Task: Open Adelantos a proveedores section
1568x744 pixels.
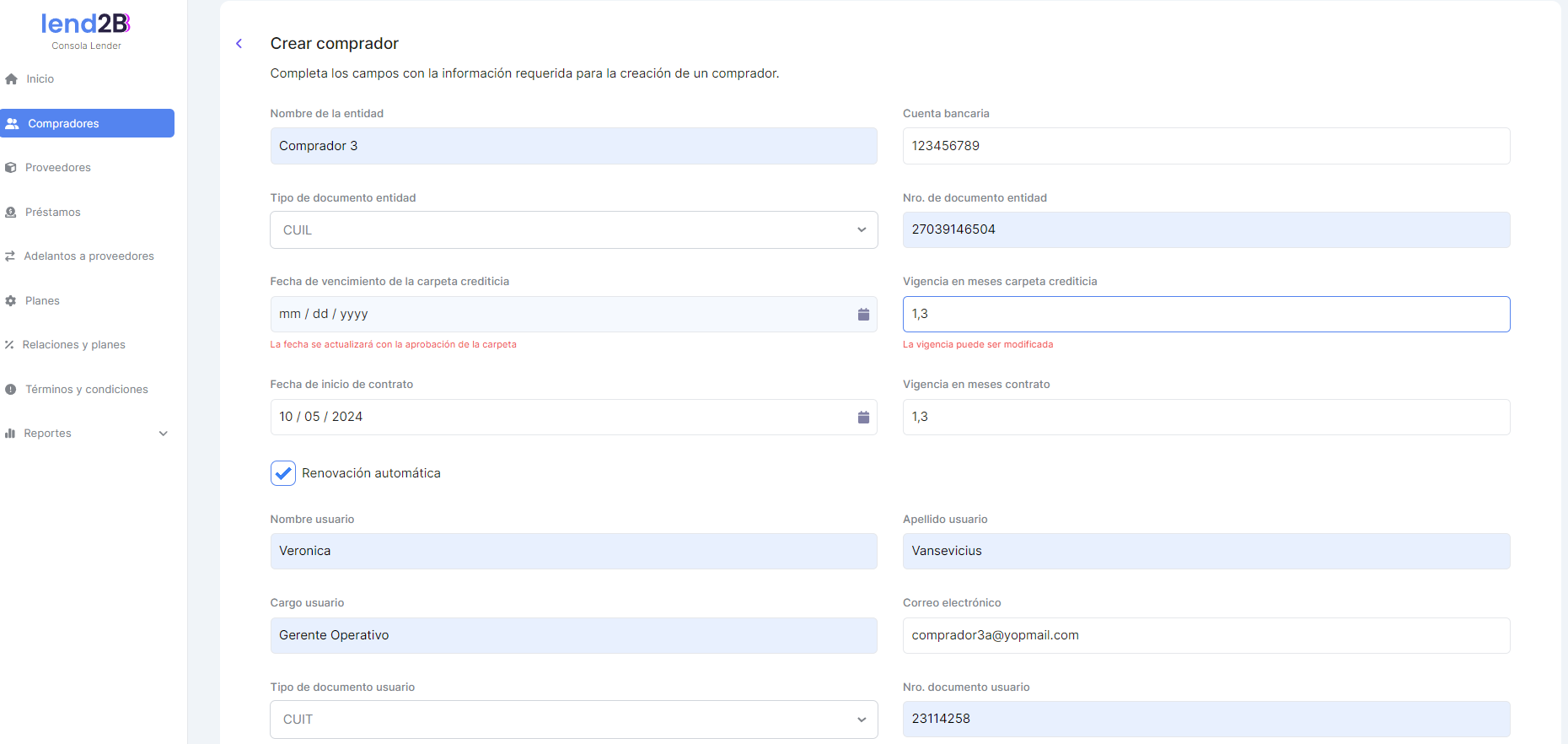Action: pyautogui.click(x=89, y=256)
